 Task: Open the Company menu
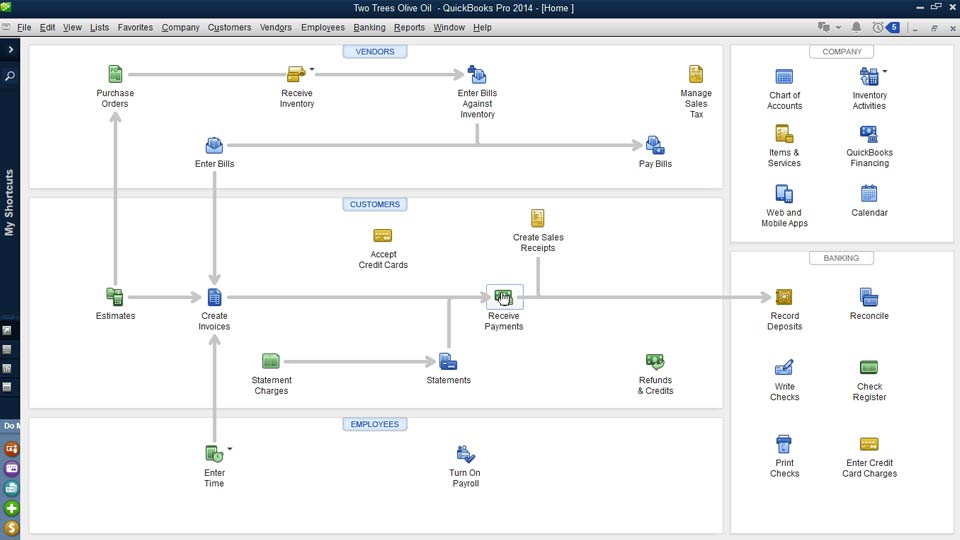181,28
